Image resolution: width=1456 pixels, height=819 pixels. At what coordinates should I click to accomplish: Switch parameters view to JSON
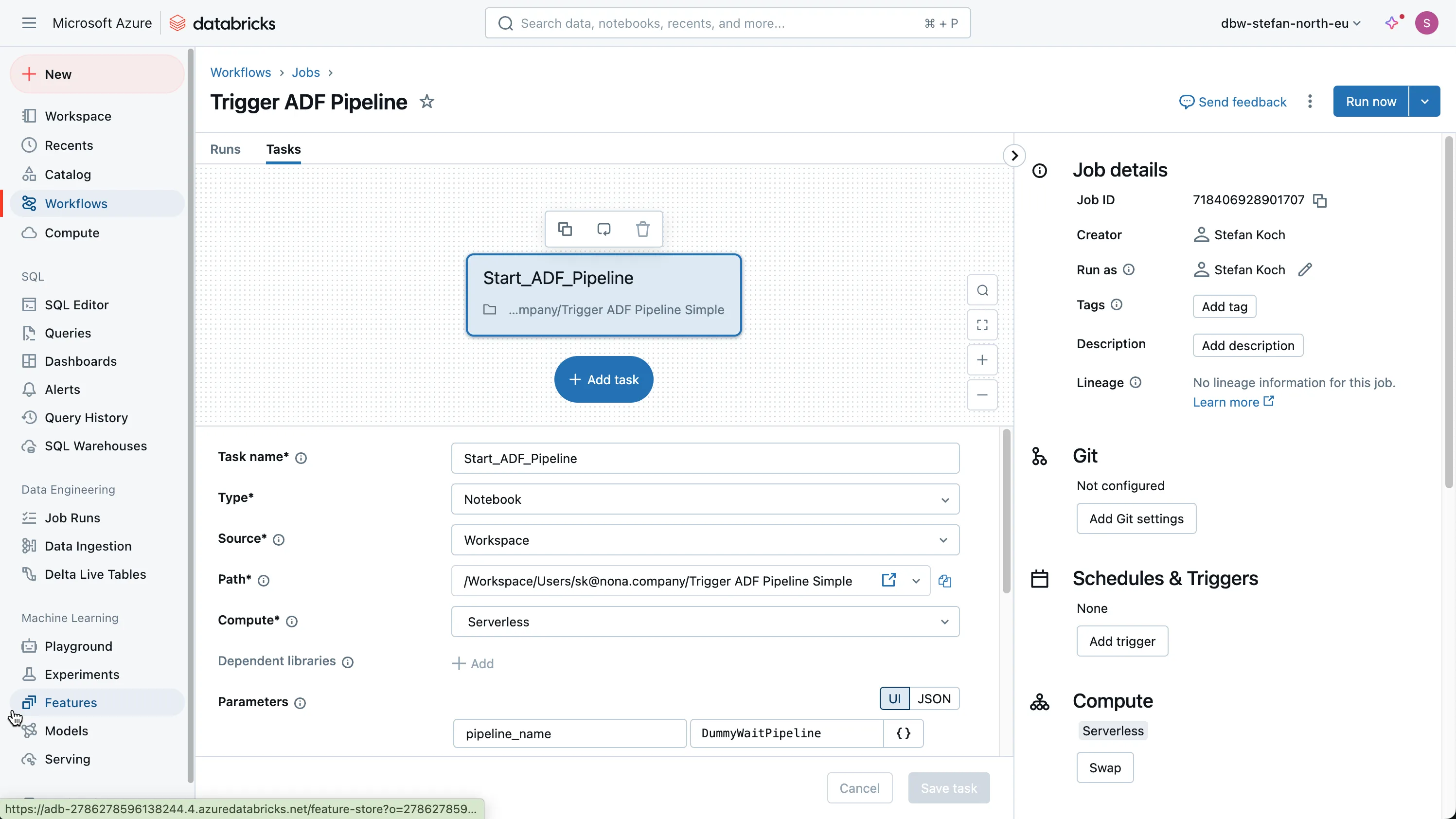934,698
